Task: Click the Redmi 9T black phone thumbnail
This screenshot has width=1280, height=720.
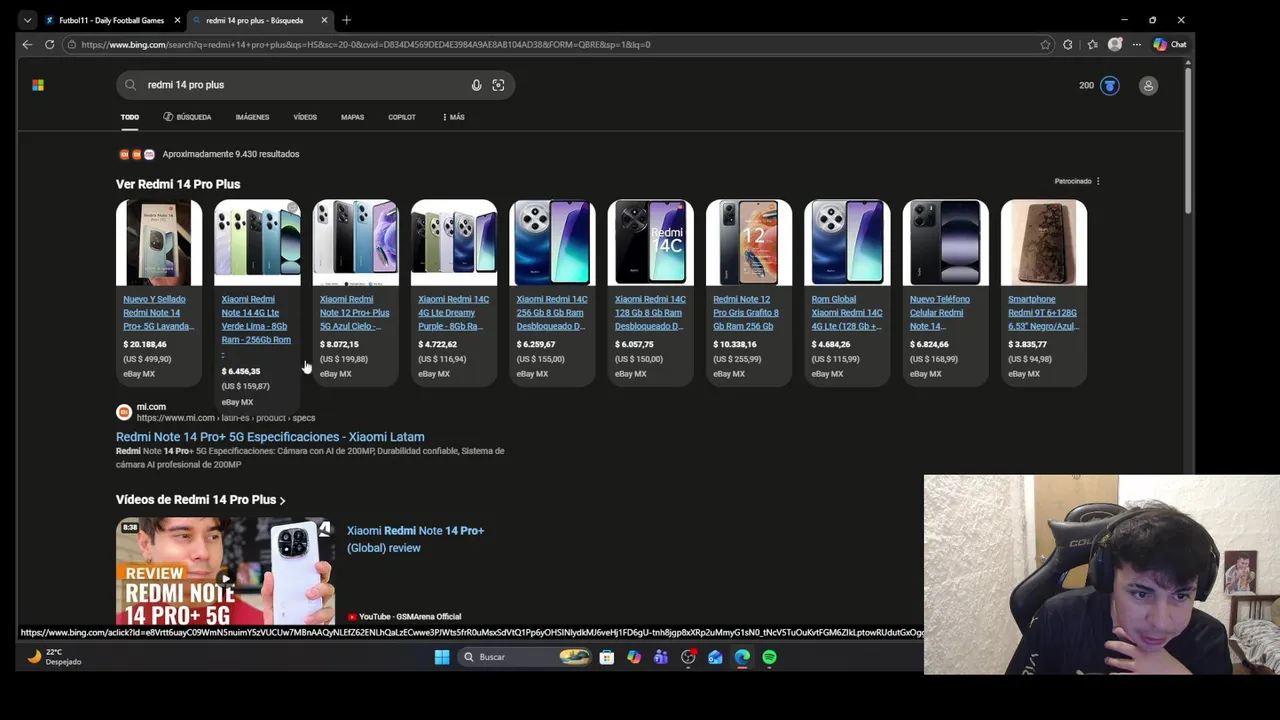Action: (x=1044, y=242)
